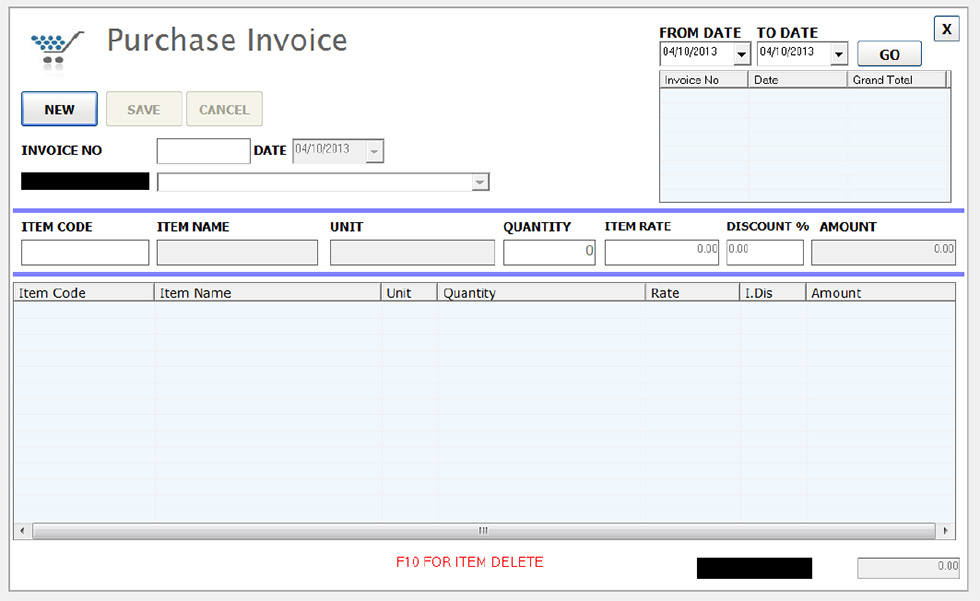Open the supplier selection combo box
The width and height of the screenshot is (980, 601).
(x=481, y=181)
